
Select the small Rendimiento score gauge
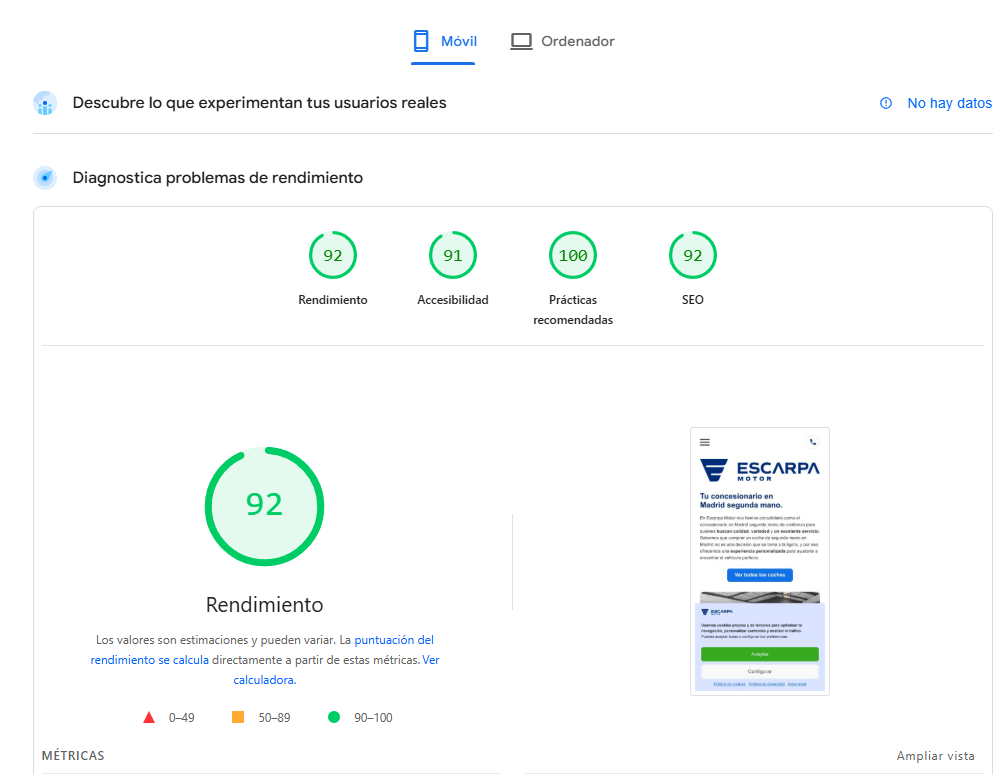tap(333, 256)
